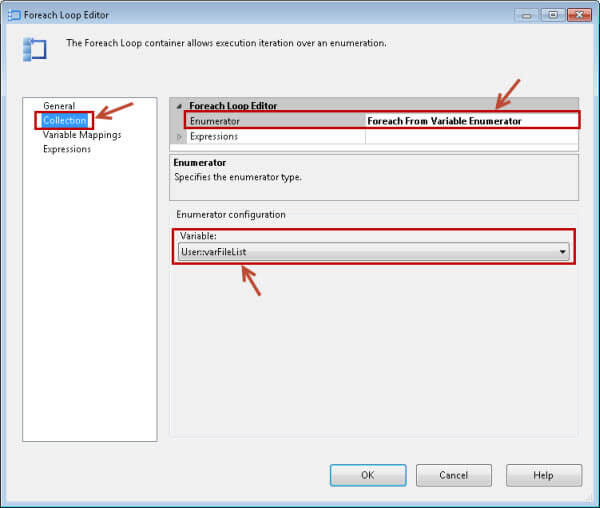Viewport: 600px width, 508px height.
Task: Click the Expressions property value cell
Action: point(471,137)
